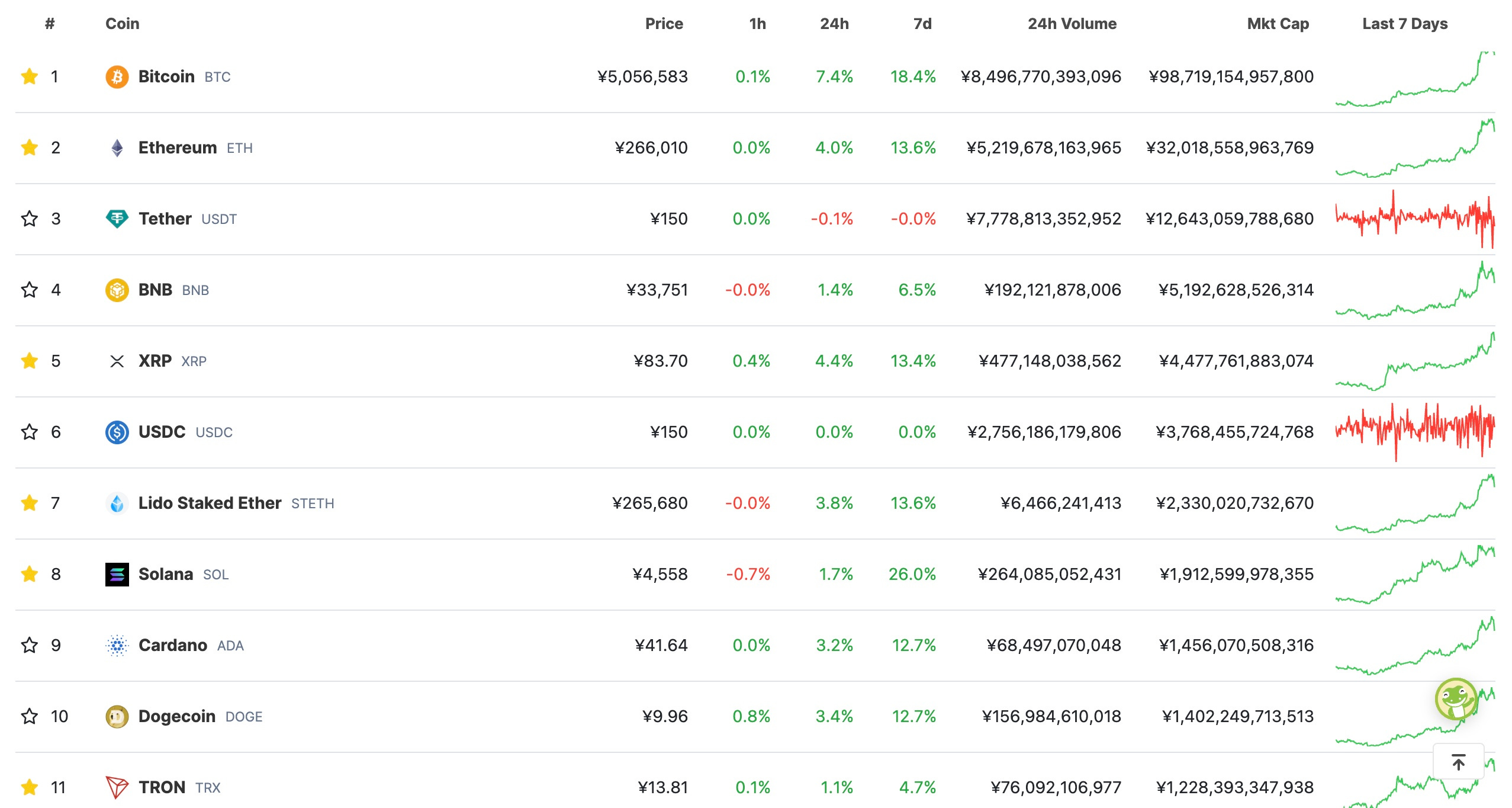This screenshot has width=1512, height=808.
Task: Add Tether to favorites with star
Action: 30,219
